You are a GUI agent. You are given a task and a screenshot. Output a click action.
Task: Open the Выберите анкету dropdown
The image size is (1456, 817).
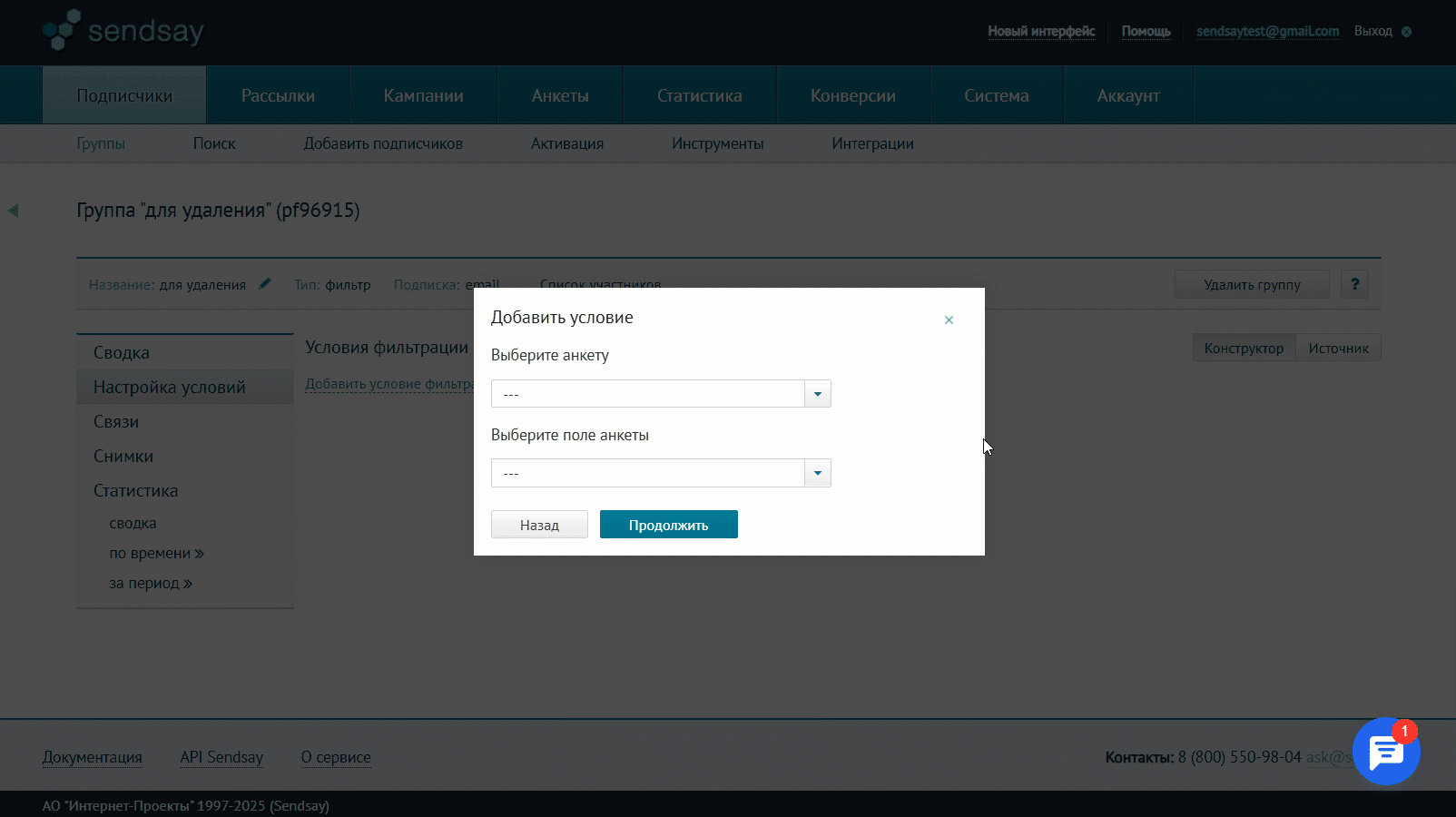click(817, 393)
